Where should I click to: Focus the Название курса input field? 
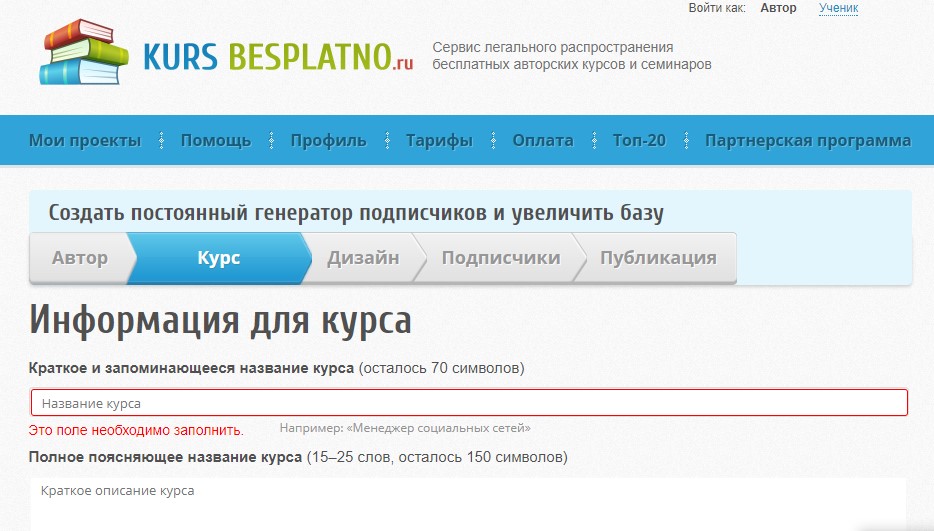click(x=469, y=403)
